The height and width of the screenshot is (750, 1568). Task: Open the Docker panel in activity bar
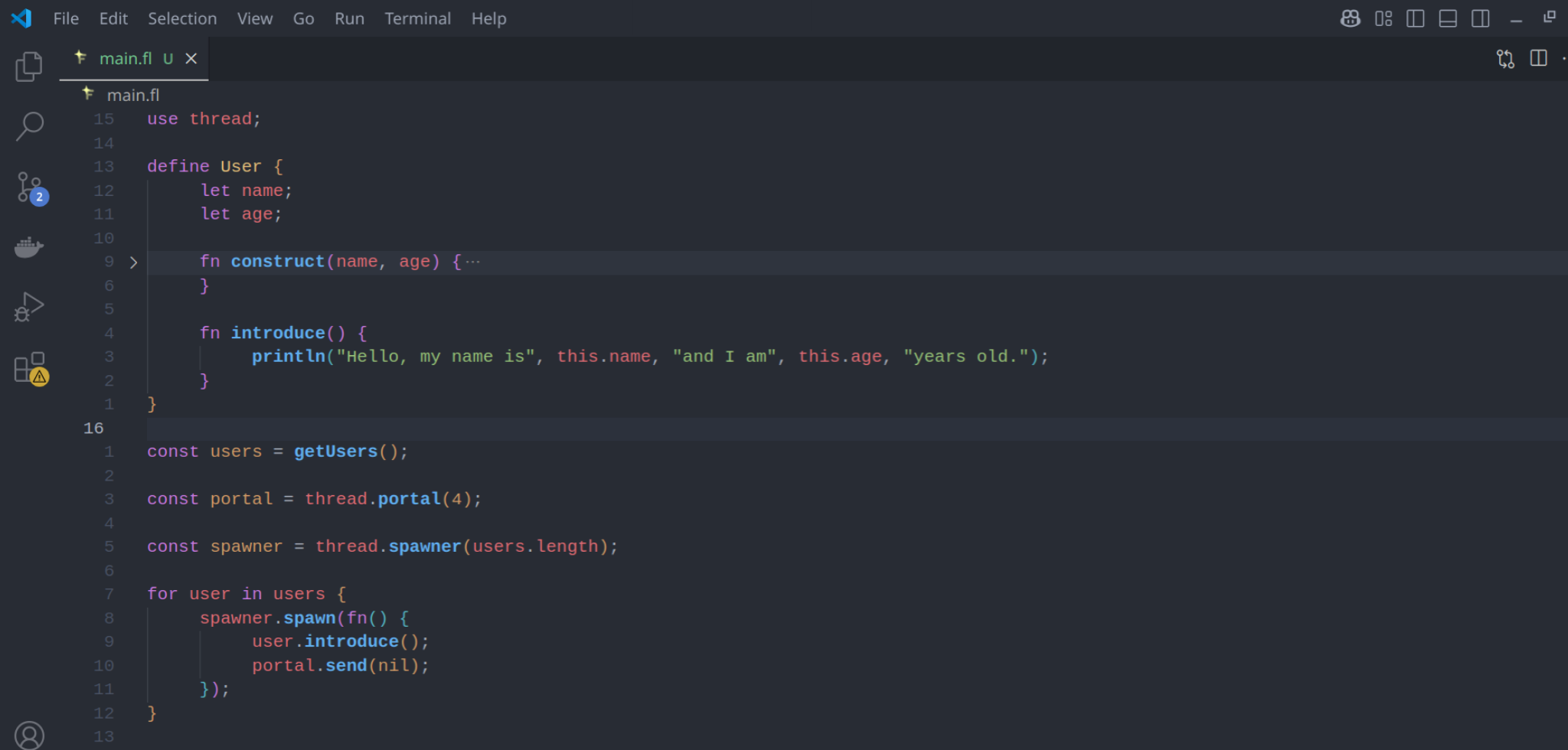pos(29,247)
